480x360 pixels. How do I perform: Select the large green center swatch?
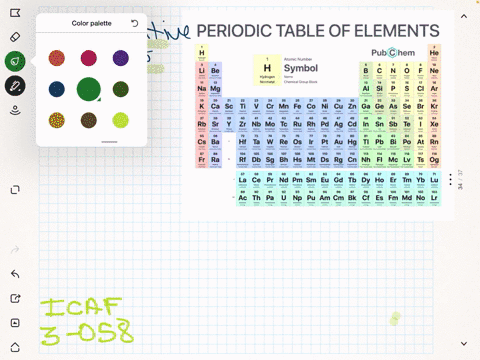[89, 89]
